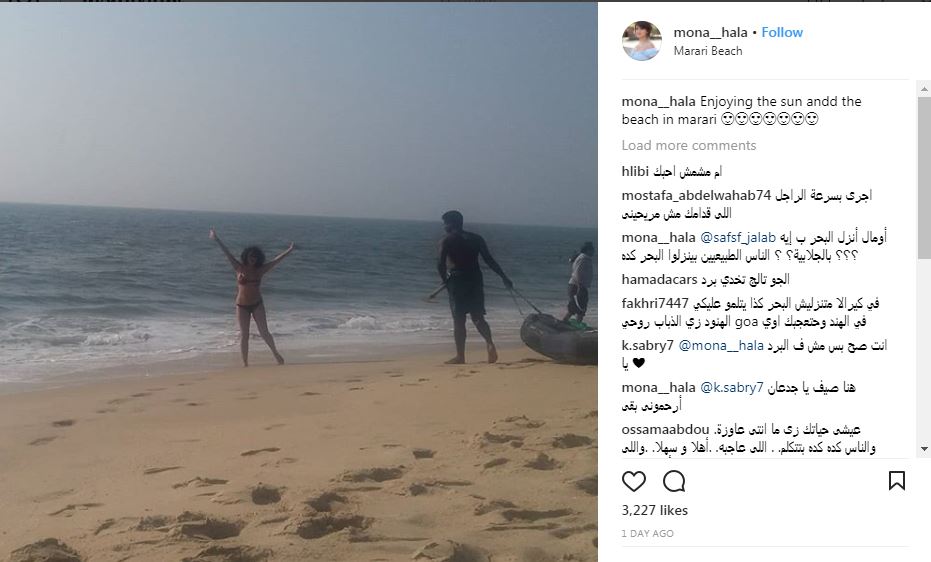Open mostafa_abdelwahab74 commenter profile
The image size is (931, 562).
click(x=696, y=195)
